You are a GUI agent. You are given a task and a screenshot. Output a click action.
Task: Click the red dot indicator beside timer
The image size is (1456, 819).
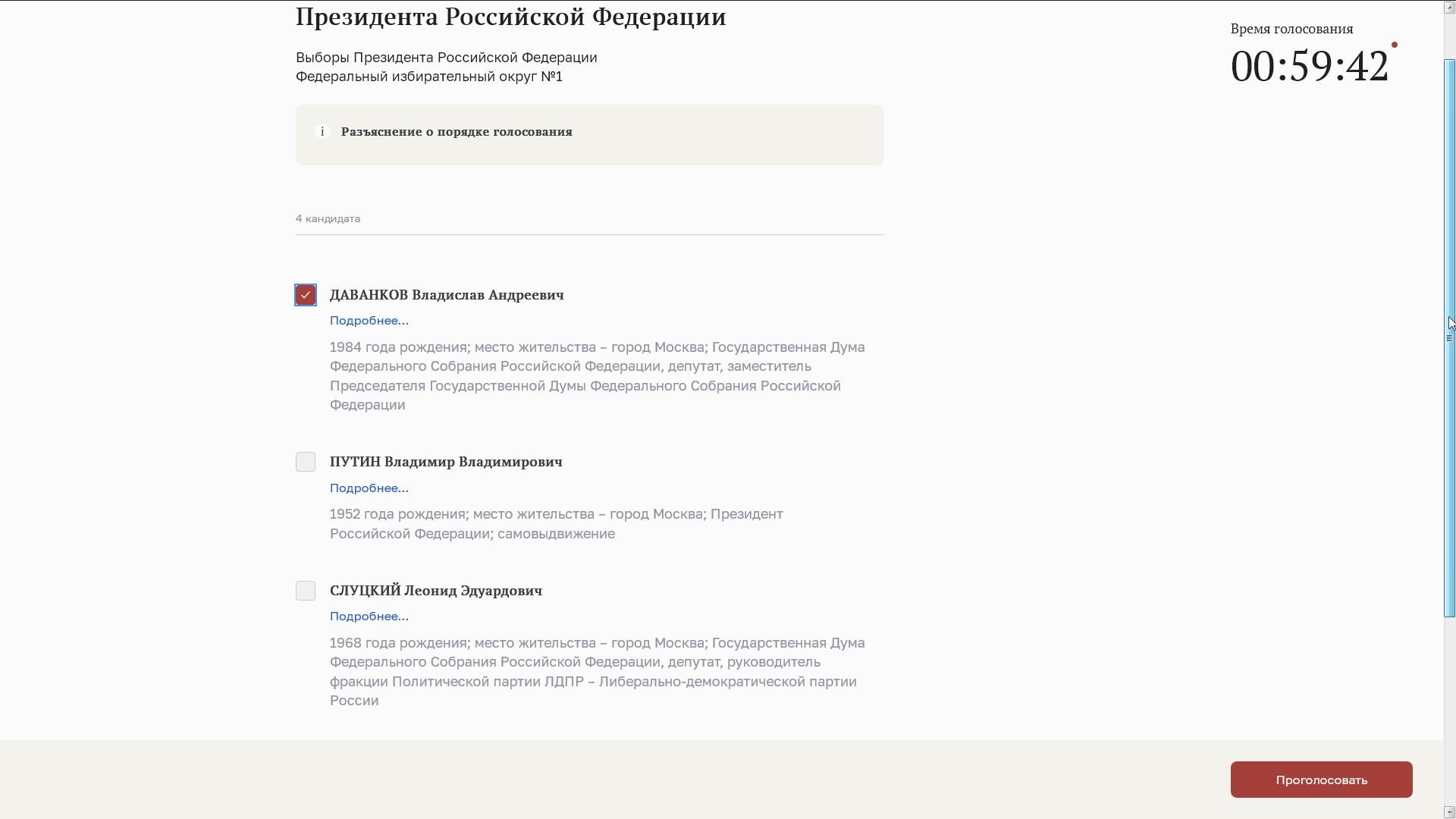[x=1395, y=45]
